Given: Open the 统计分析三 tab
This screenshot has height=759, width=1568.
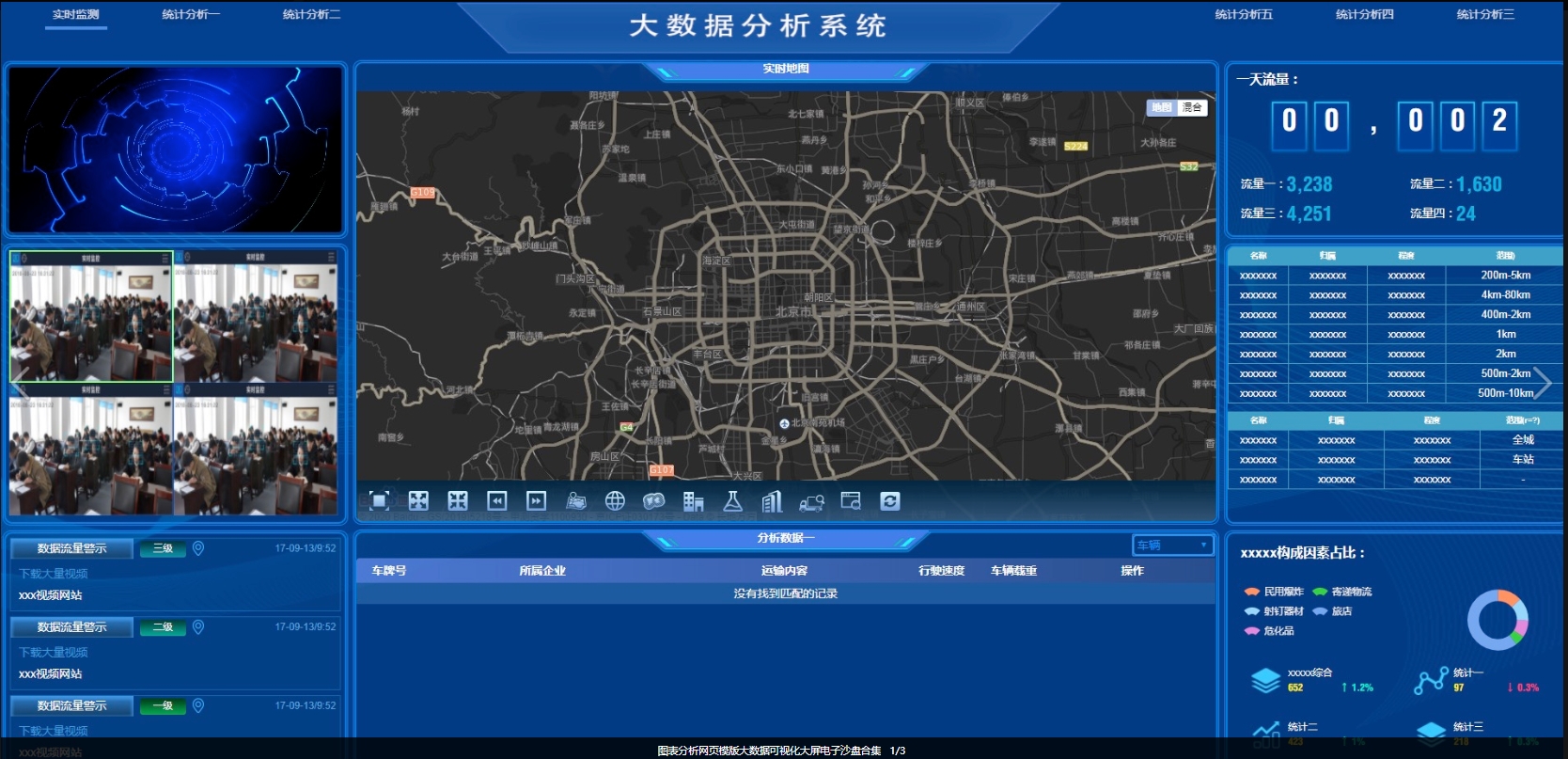Looking at the screenshot, I should click(x=1485, y=15).
